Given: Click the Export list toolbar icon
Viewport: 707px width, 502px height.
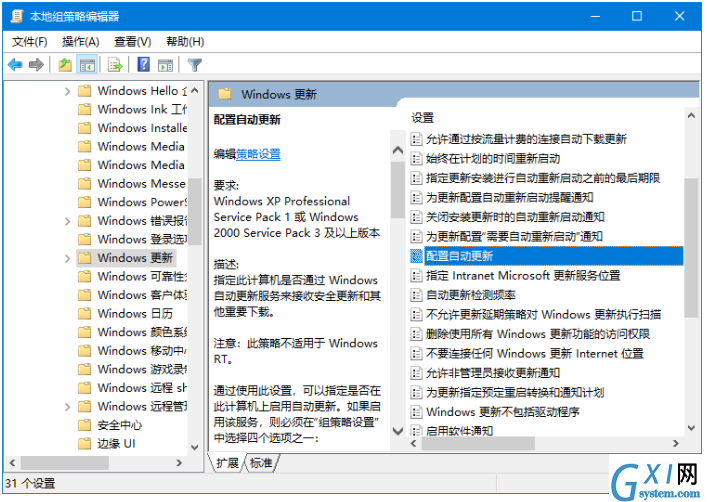Looking at the screenshot, I should pos(115,65).
